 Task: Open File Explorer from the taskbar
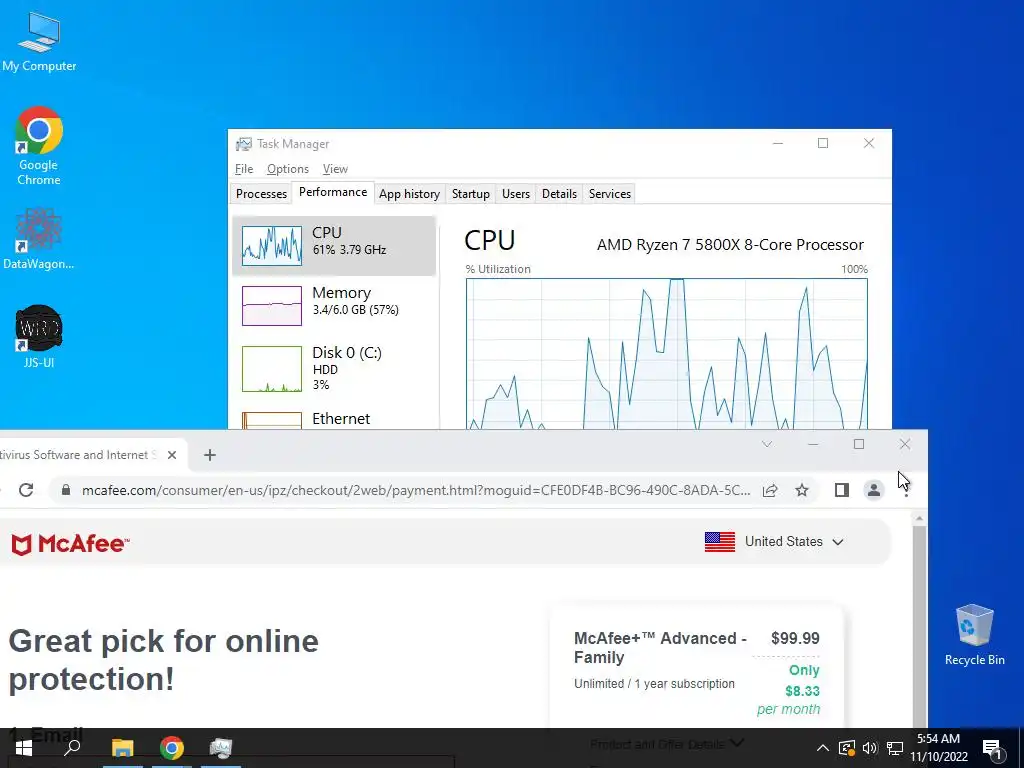(122, 748)
